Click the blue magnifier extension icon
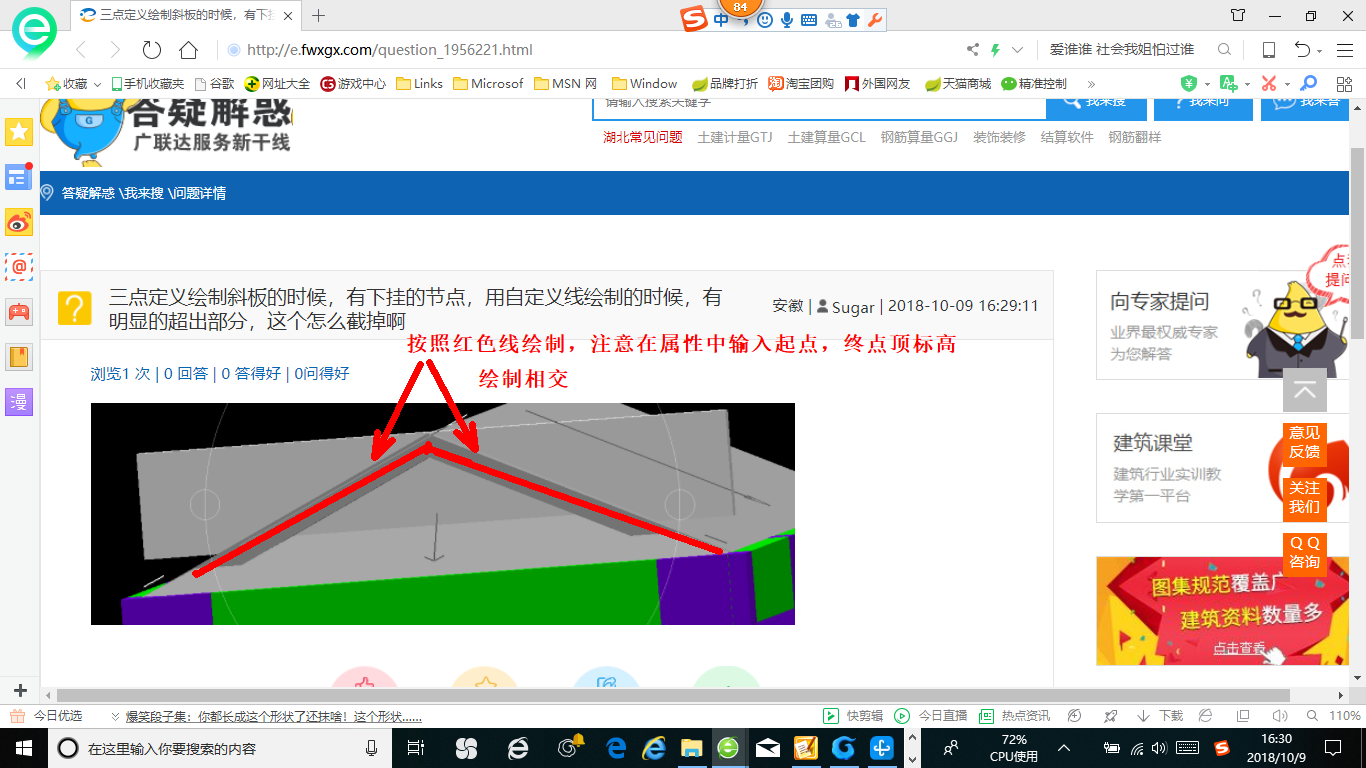 [1308, 84]
